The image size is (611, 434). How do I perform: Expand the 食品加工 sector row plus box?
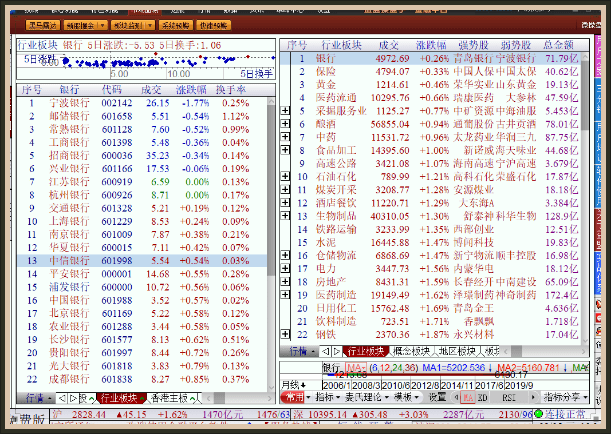tap(285, 150)
